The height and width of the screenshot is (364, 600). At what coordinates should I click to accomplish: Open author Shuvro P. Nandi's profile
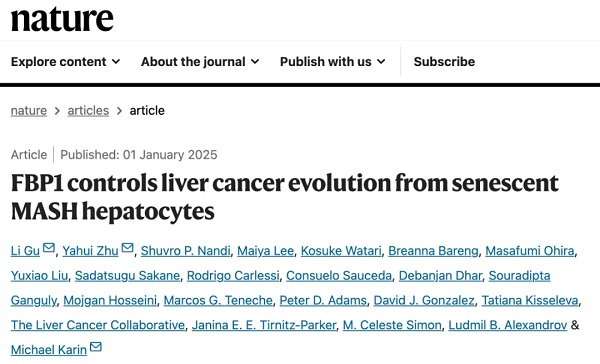(x=186, y=251)
